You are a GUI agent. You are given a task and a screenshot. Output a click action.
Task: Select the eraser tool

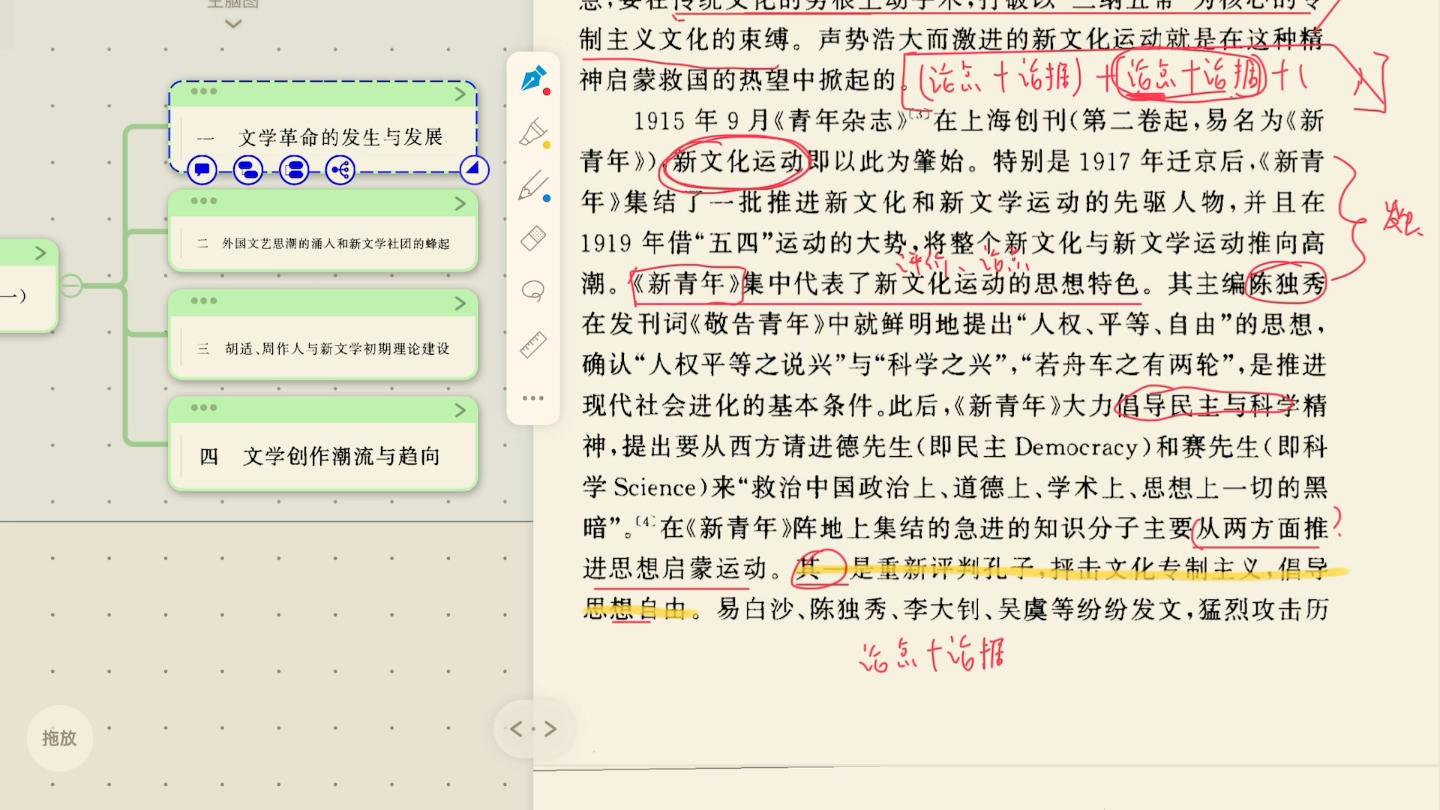tap(534, 238)
